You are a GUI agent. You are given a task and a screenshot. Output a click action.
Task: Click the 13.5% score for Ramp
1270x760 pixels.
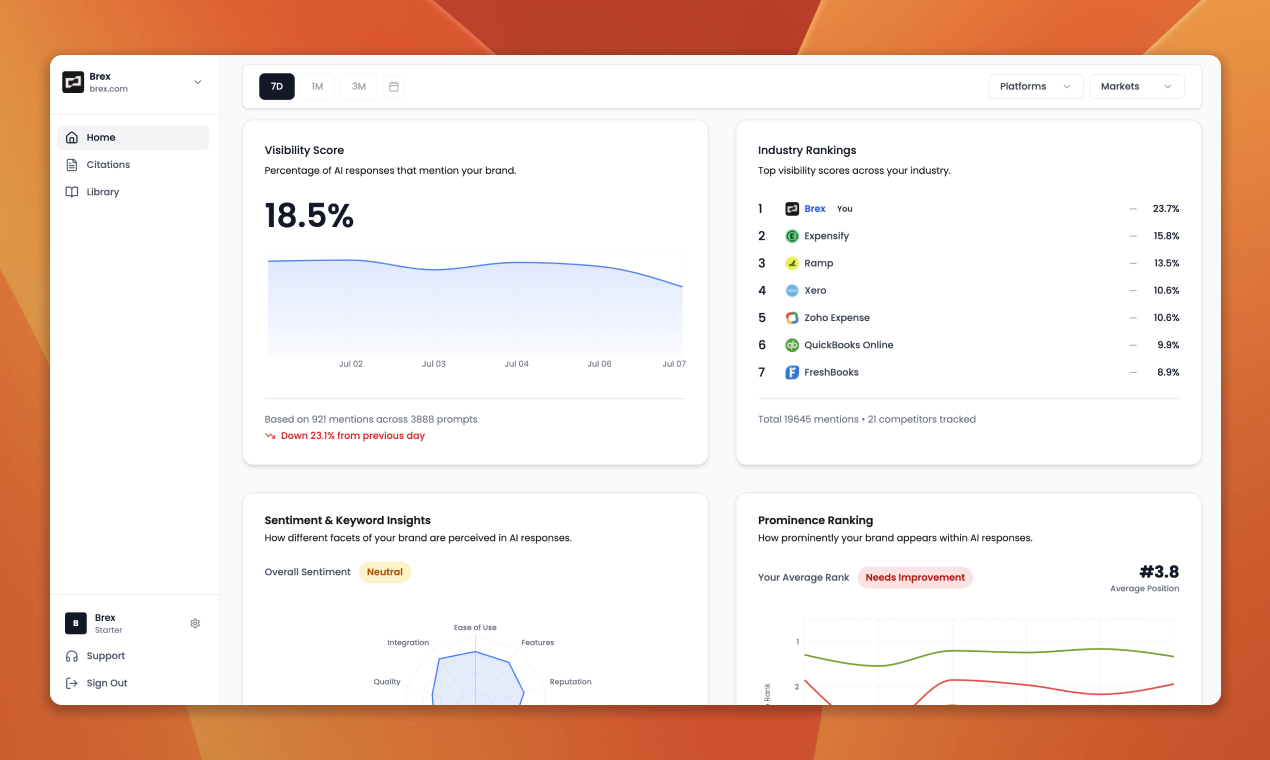1166,263
